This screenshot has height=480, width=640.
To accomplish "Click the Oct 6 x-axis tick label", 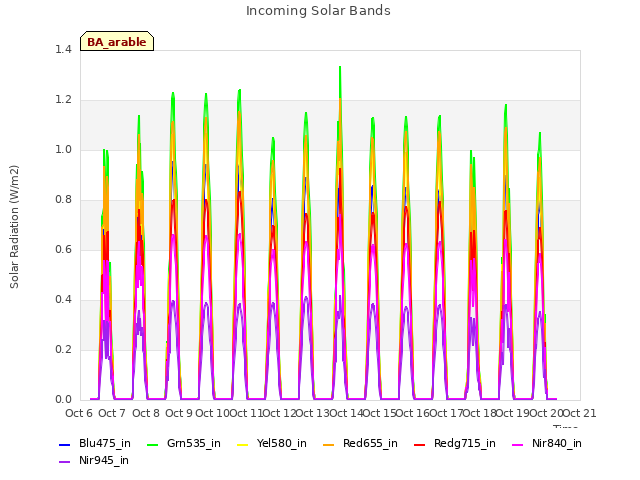I will (x=79, y=413).
